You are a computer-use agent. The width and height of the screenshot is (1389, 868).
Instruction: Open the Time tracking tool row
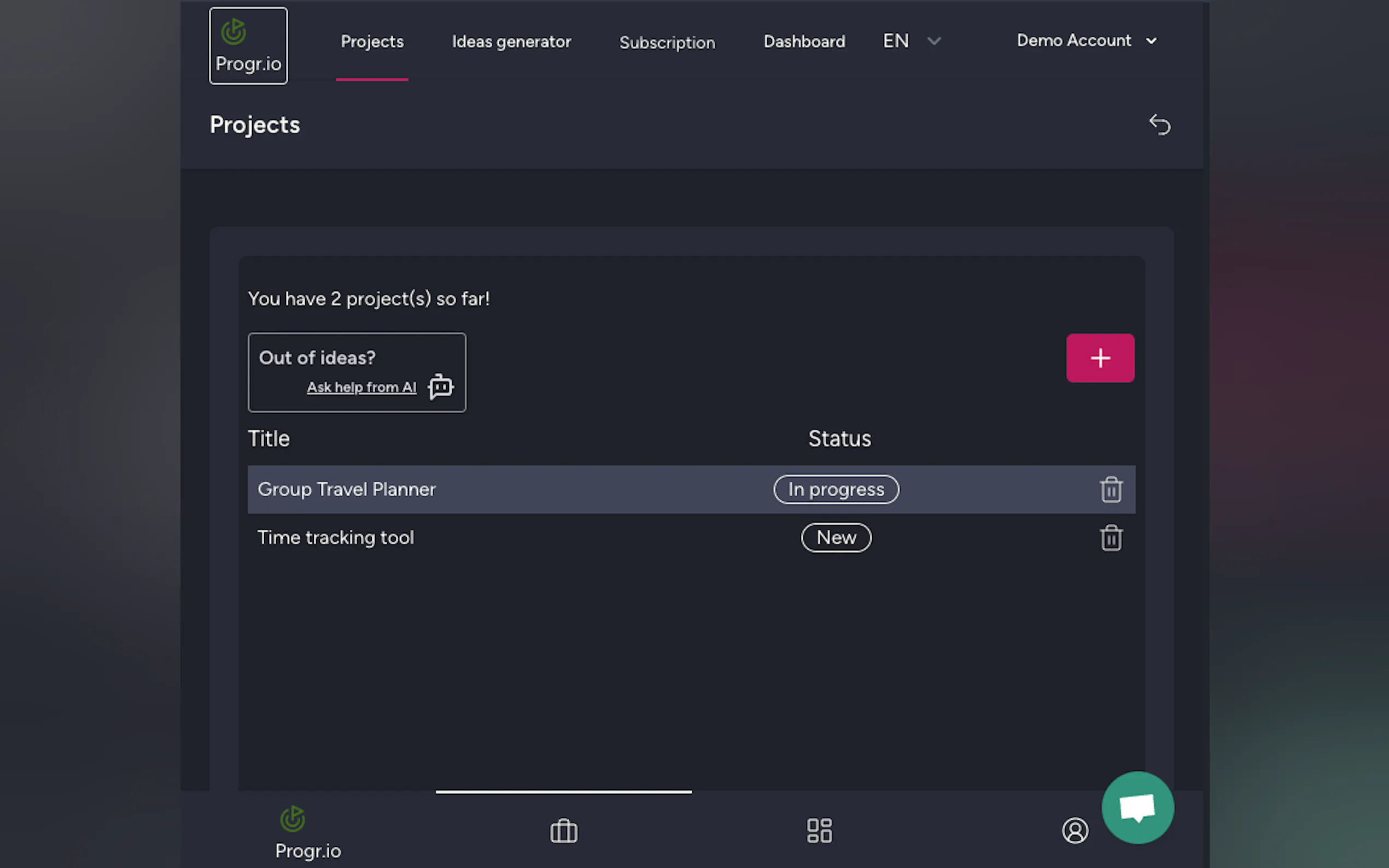[336, 538]
